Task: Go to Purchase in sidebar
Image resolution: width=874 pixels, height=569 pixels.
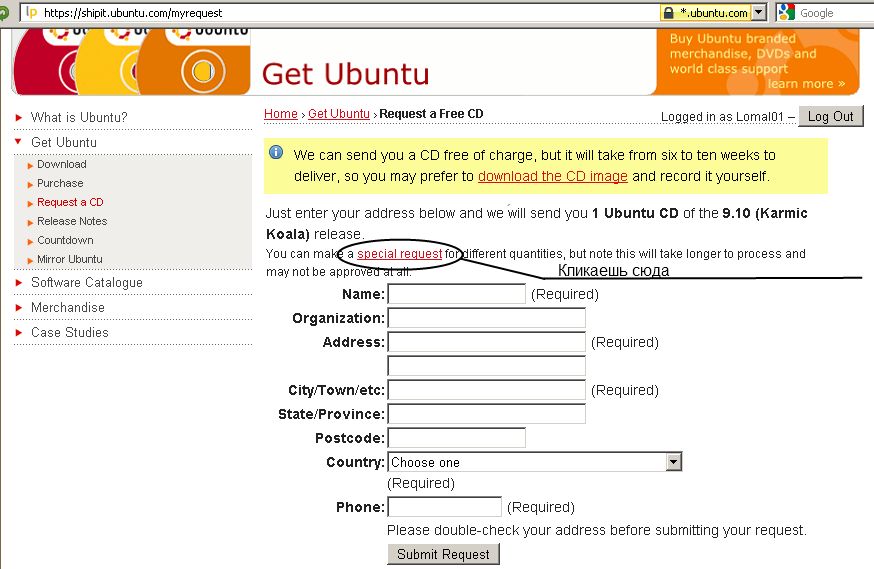Action: [60, 183]
